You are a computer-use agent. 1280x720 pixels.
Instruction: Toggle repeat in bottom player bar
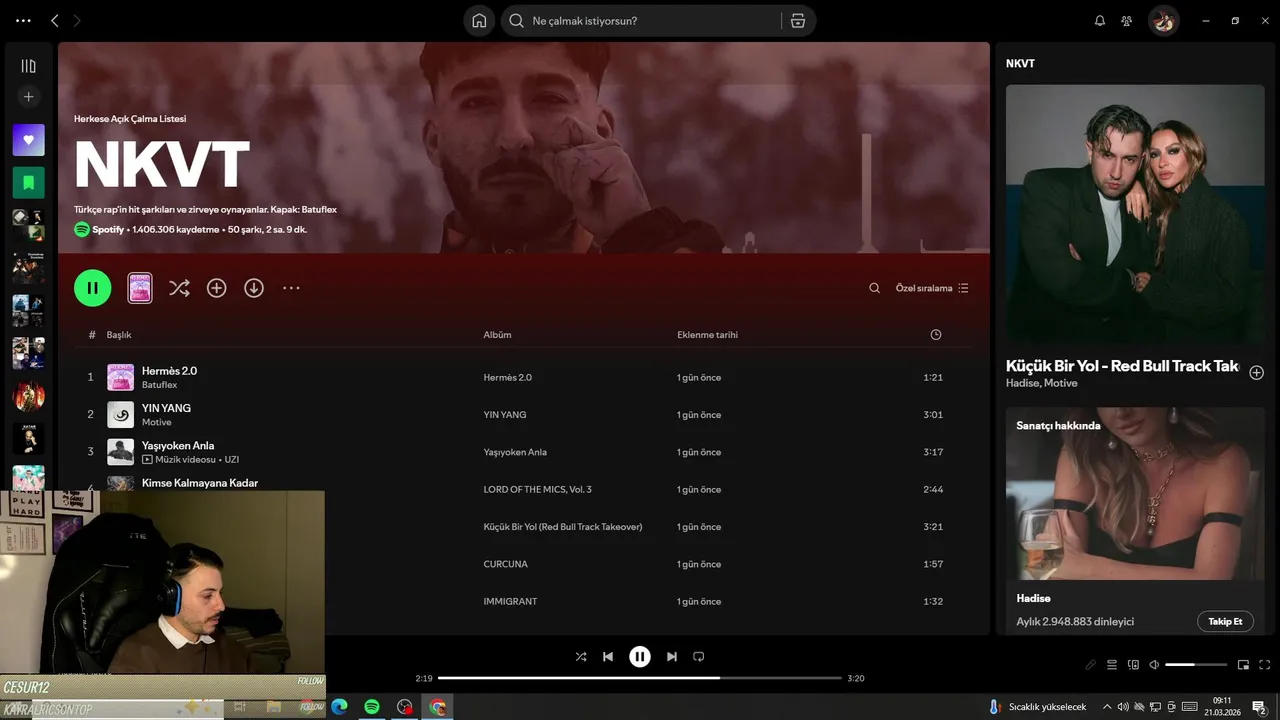click(699, 657)
